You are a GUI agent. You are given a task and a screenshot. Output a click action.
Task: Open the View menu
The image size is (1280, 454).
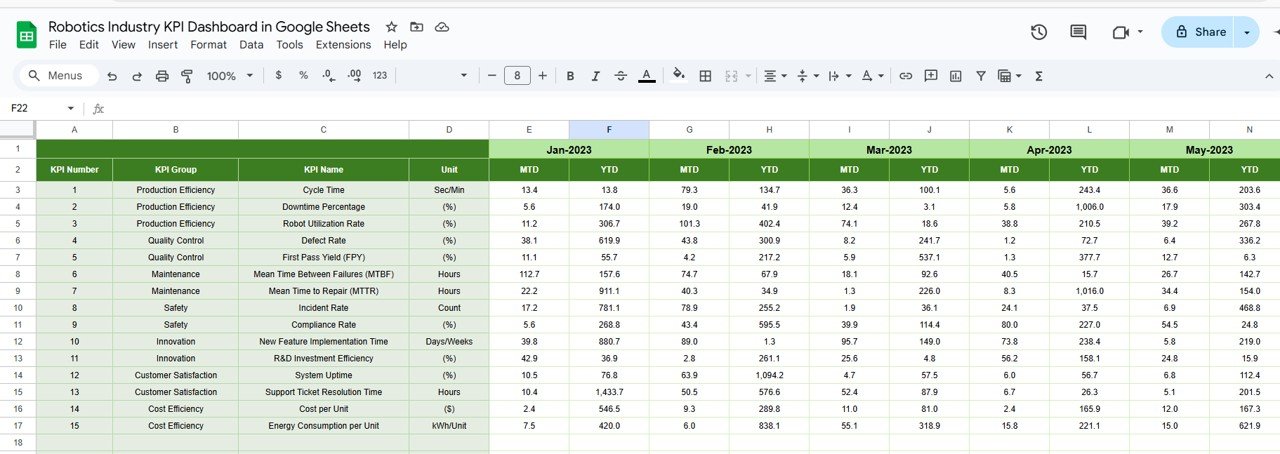click(x=123, y=45)
